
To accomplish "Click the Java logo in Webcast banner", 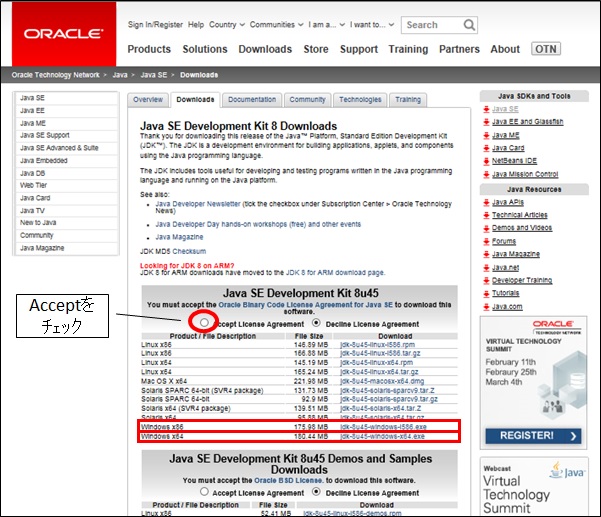I will click(x=567, y=470).
